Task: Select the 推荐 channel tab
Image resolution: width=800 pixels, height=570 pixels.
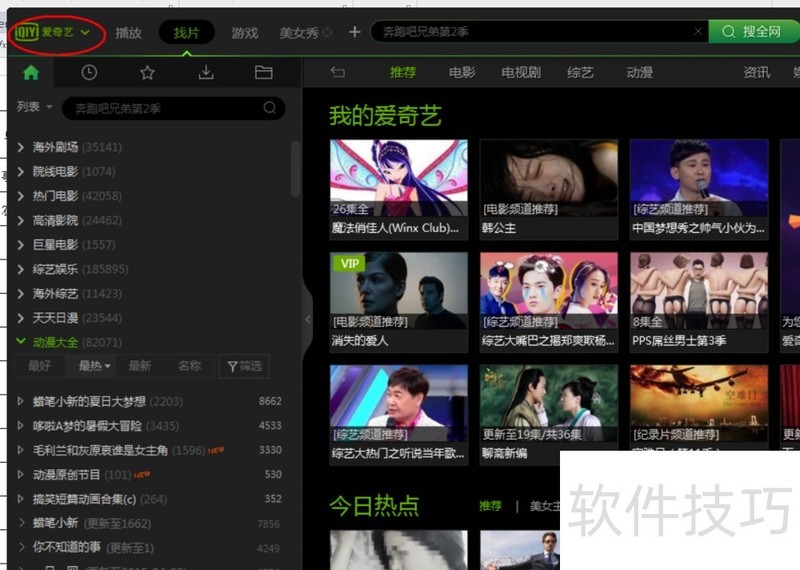Action: coord(403,72)
